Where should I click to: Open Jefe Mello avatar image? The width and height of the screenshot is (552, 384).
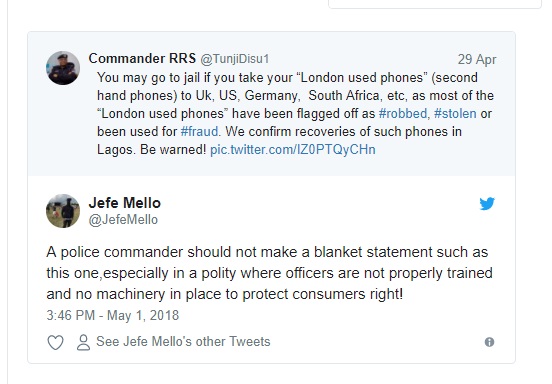63,211
